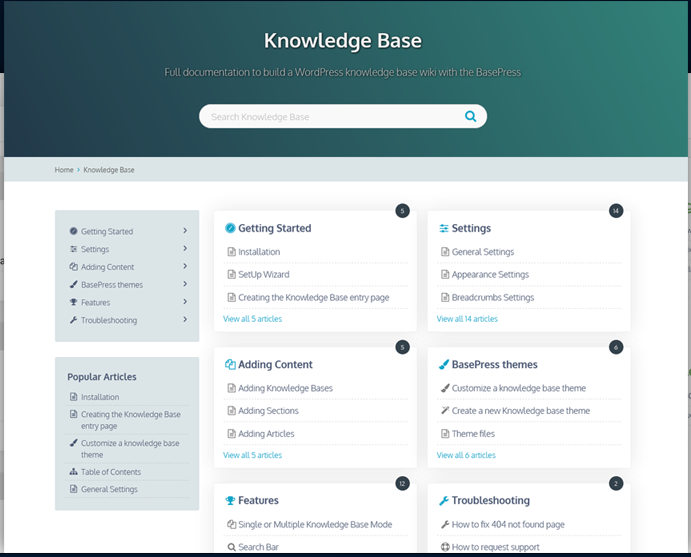Click wrench icon beside sidebar Troubleshooting
The height and width of the screenshot is (557, 691).
pos(73,320)
